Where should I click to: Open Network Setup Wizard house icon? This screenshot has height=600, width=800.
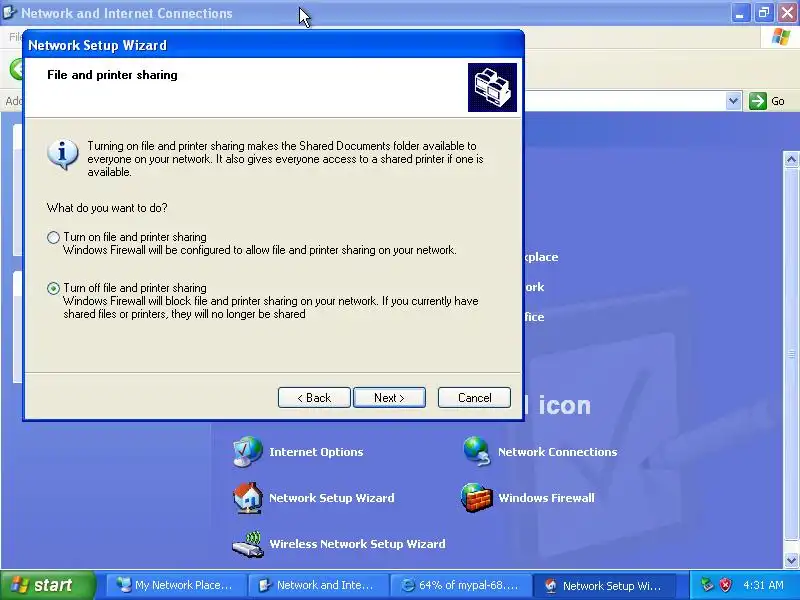[x=247, y=497]
